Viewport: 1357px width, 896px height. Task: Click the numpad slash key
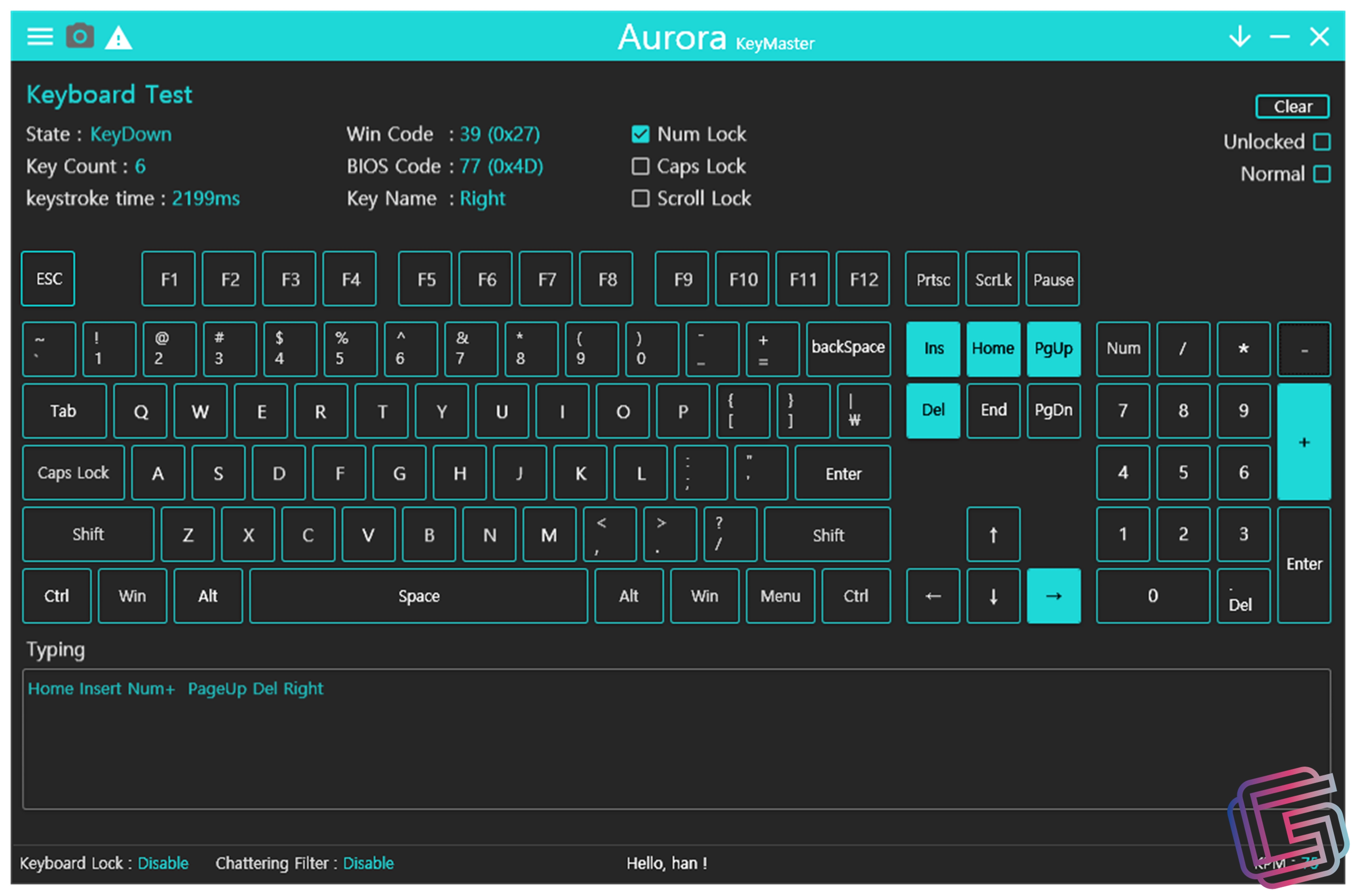pyautogui.click(x=1183, y=349)
